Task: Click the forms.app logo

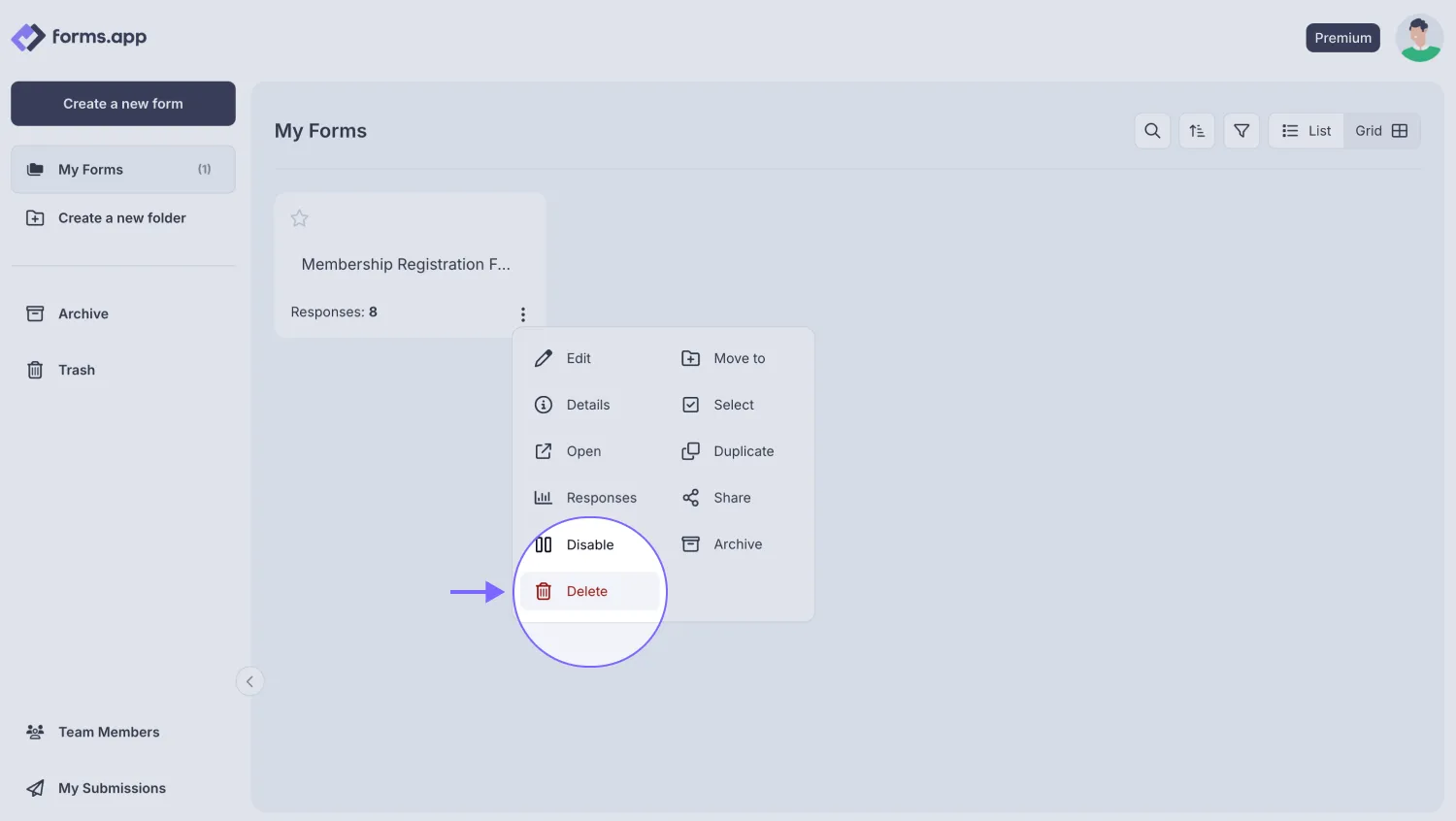Action: [79, 37]
